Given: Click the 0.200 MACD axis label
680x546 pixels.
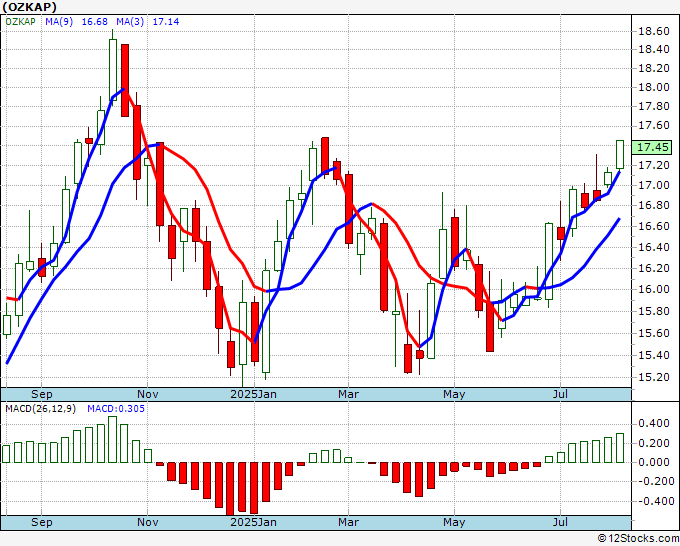Looking at the screenshot, I should (654, 443).
